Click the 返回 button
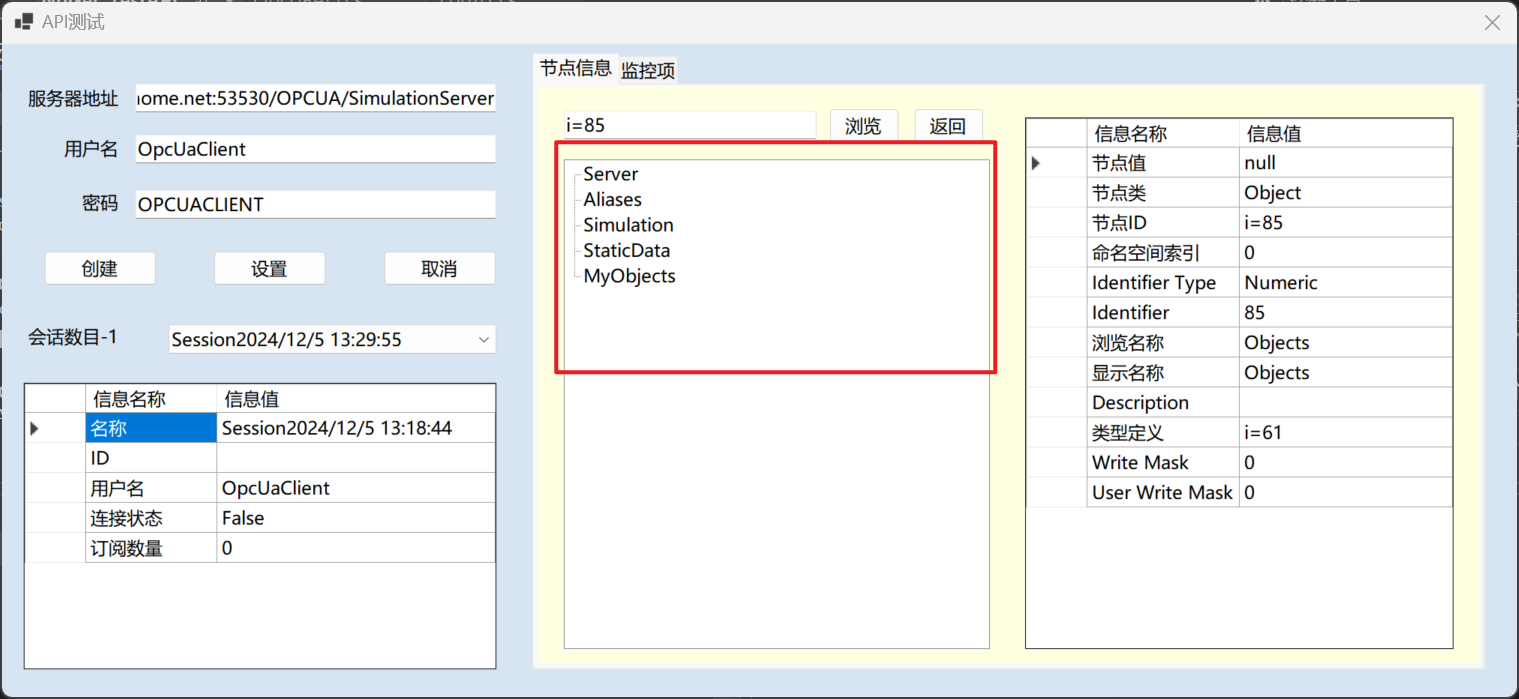 (948, 126)
